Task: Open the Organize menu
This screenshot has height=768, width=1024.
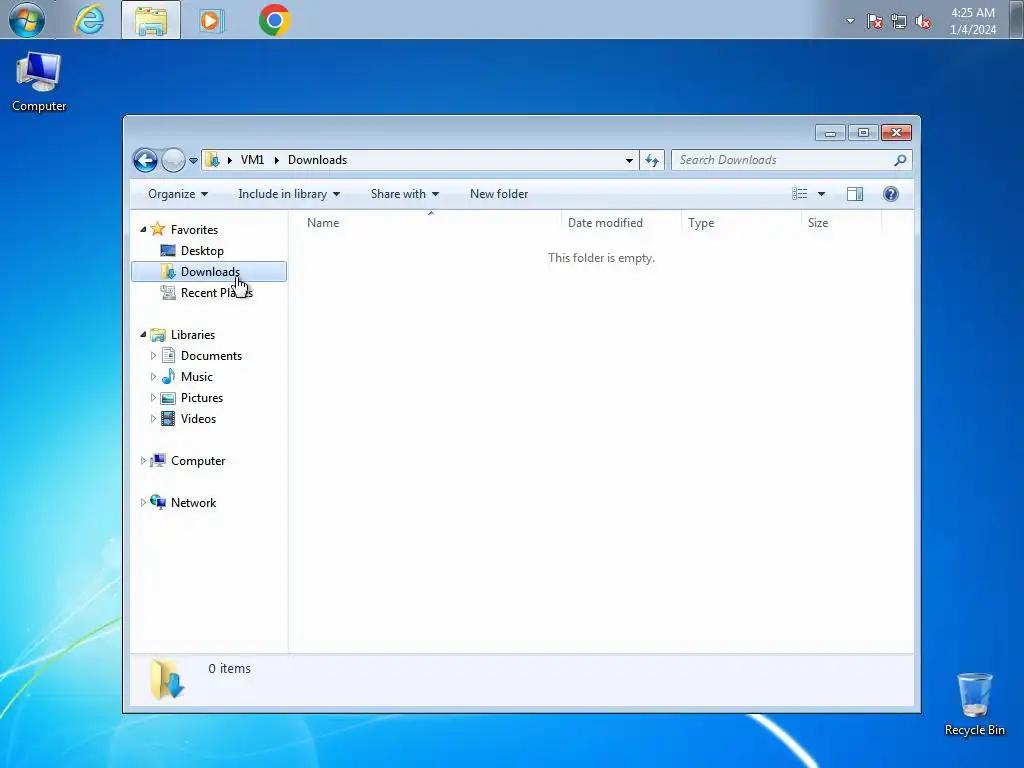Action: click(x=178, y=194)
